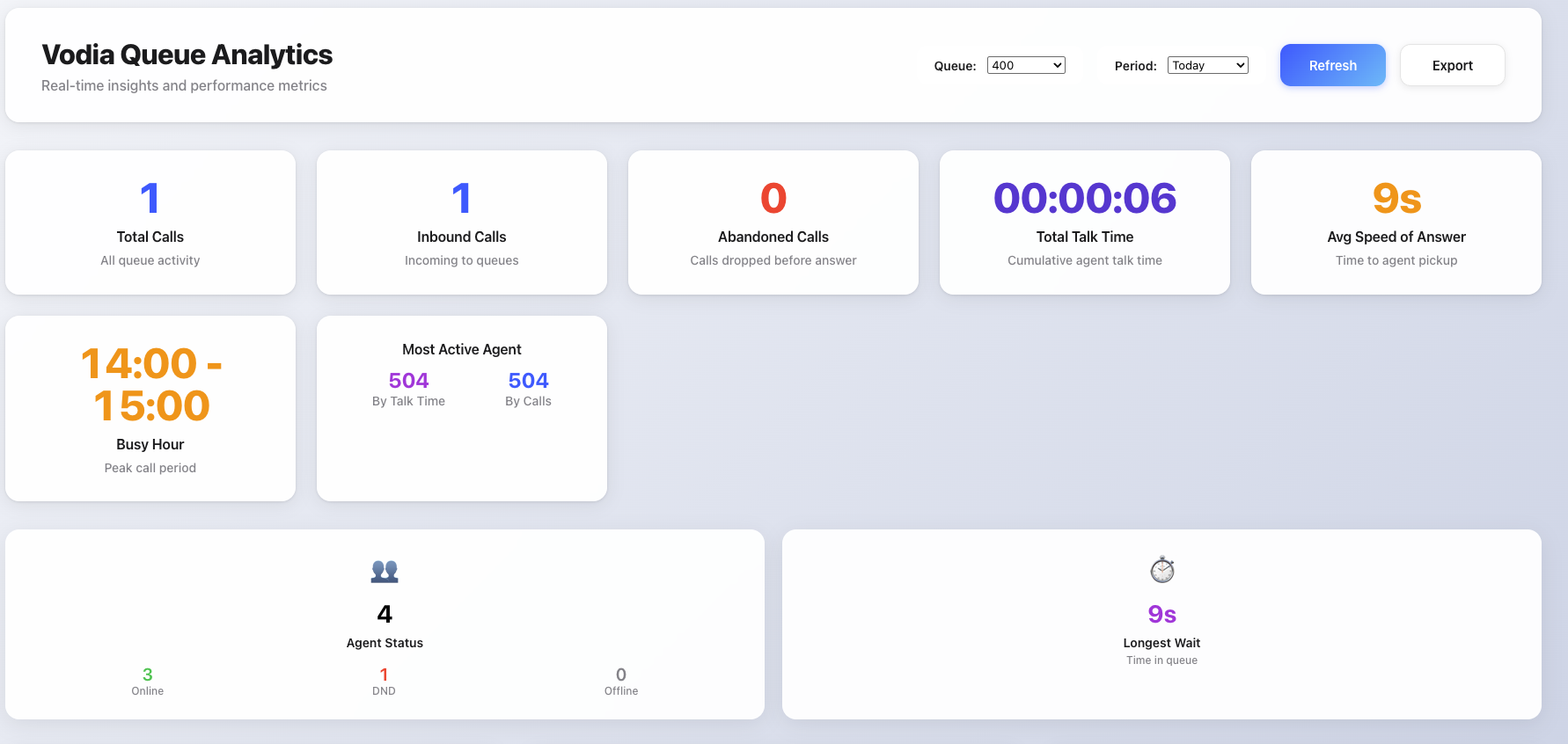Click the Abandoned Calls value 0
Viewport: 1568px width, 744px height.
click(773, 198)
